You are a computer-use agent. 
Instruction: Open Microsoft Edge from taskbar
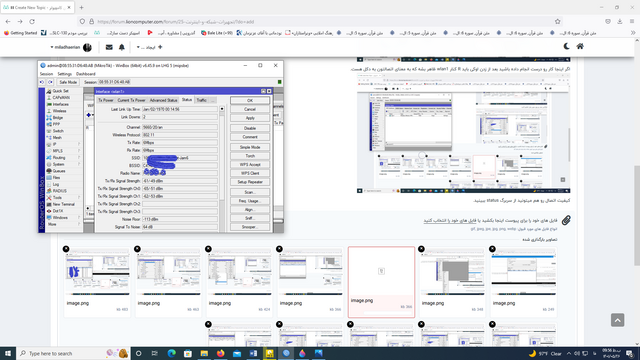pos(171,353)
